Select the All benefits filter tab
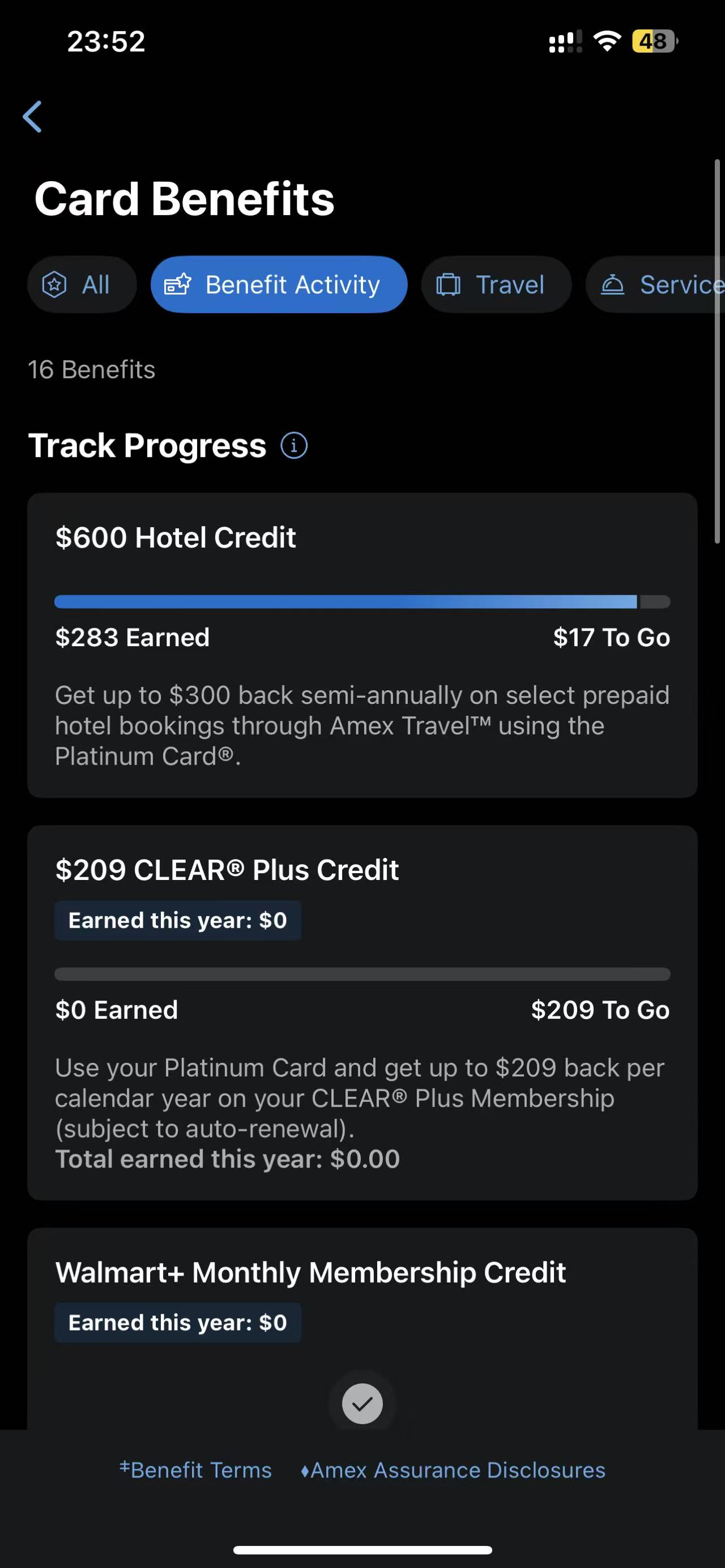 point(82,284)
